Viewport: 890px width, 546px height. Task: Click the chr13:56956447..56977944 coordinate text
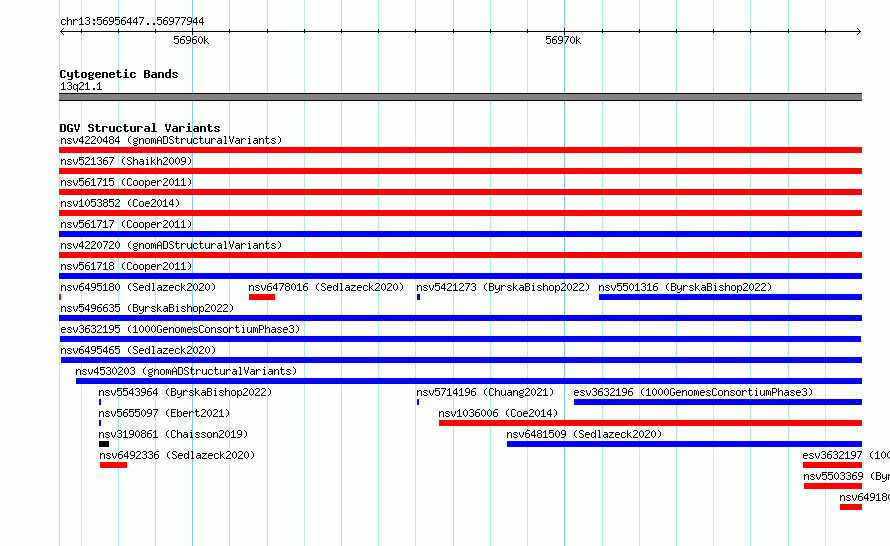pyautogui.click(x=132, y=21)
